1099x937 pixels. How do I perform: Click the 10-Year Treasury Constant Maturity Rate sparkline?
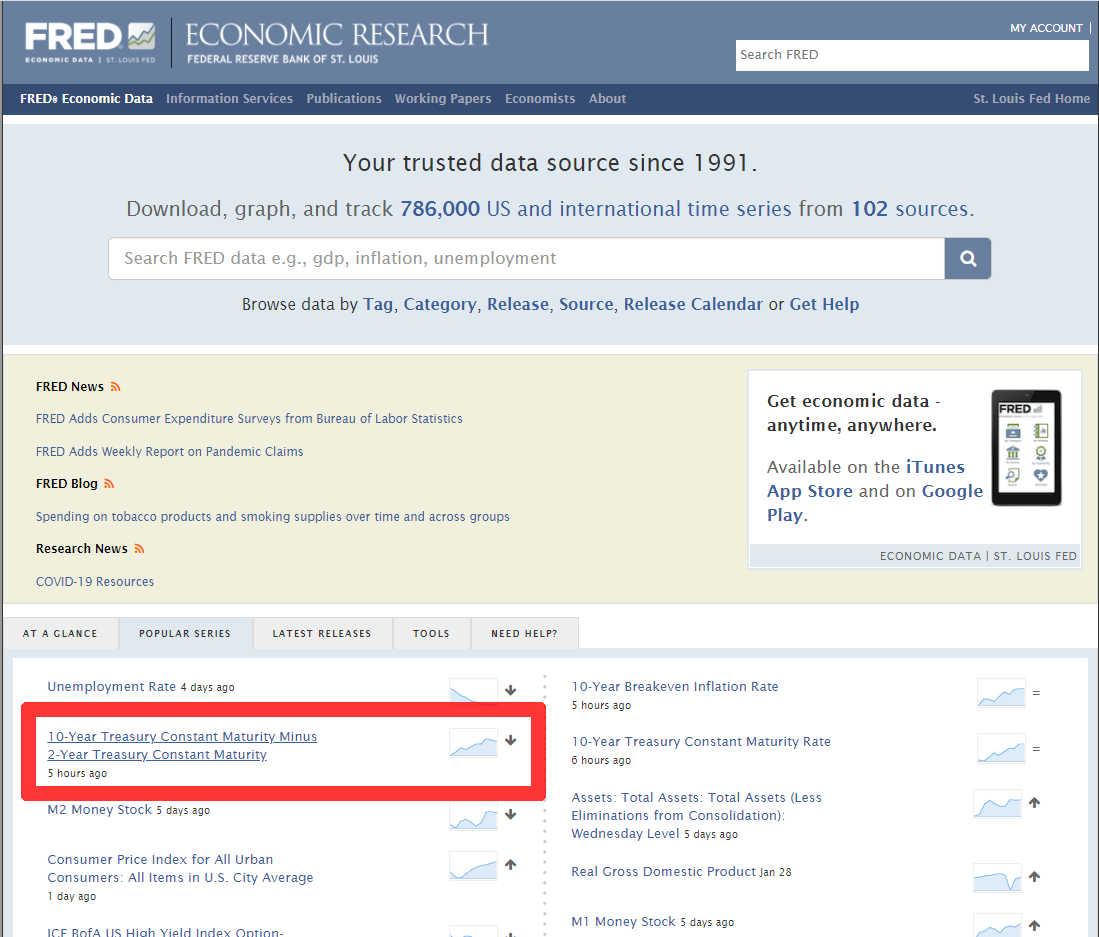coord(1001,748)
